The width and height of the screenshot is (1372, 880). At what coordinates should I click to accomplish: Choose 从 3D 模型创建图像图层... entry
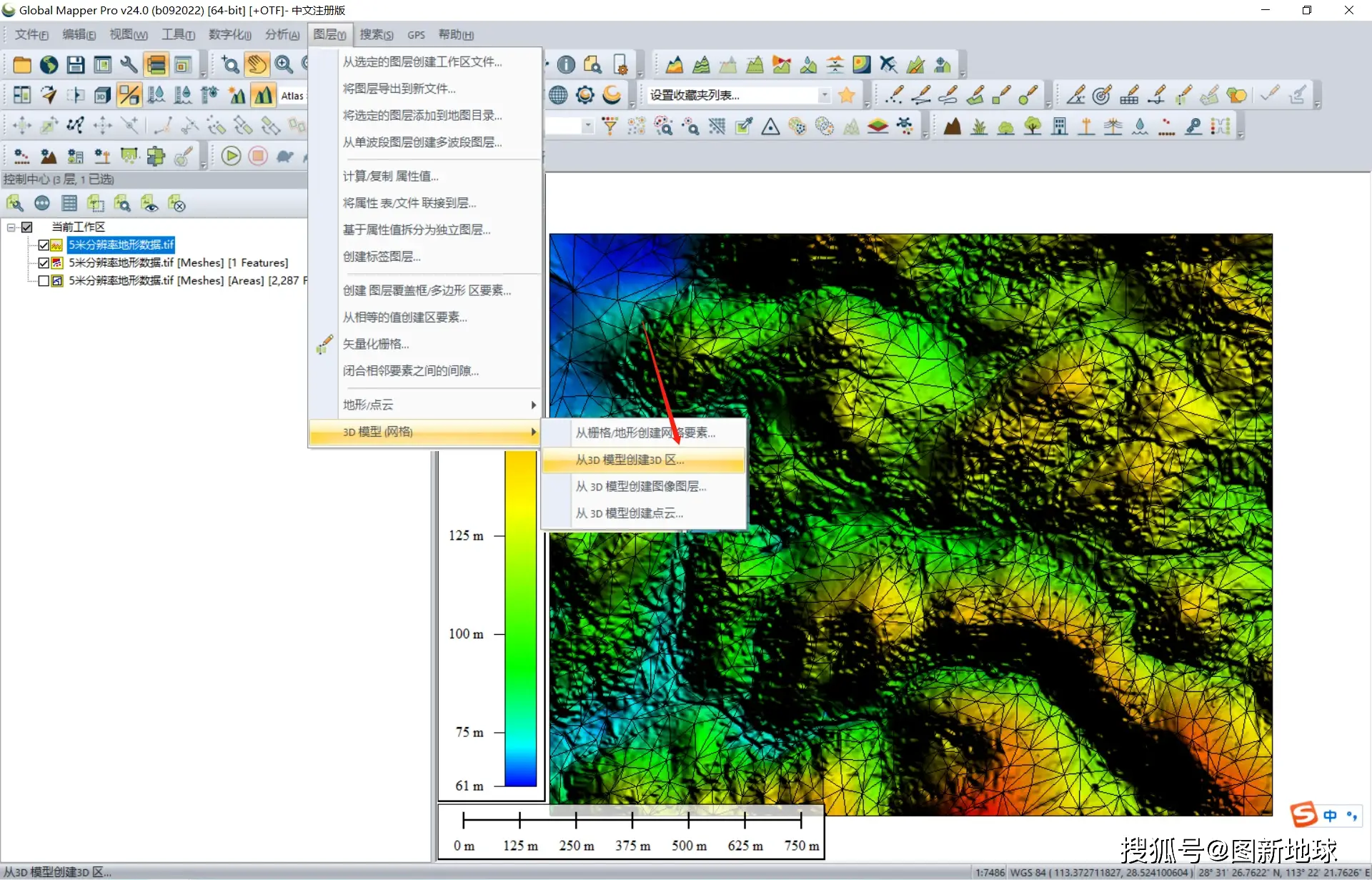(643, 486)
